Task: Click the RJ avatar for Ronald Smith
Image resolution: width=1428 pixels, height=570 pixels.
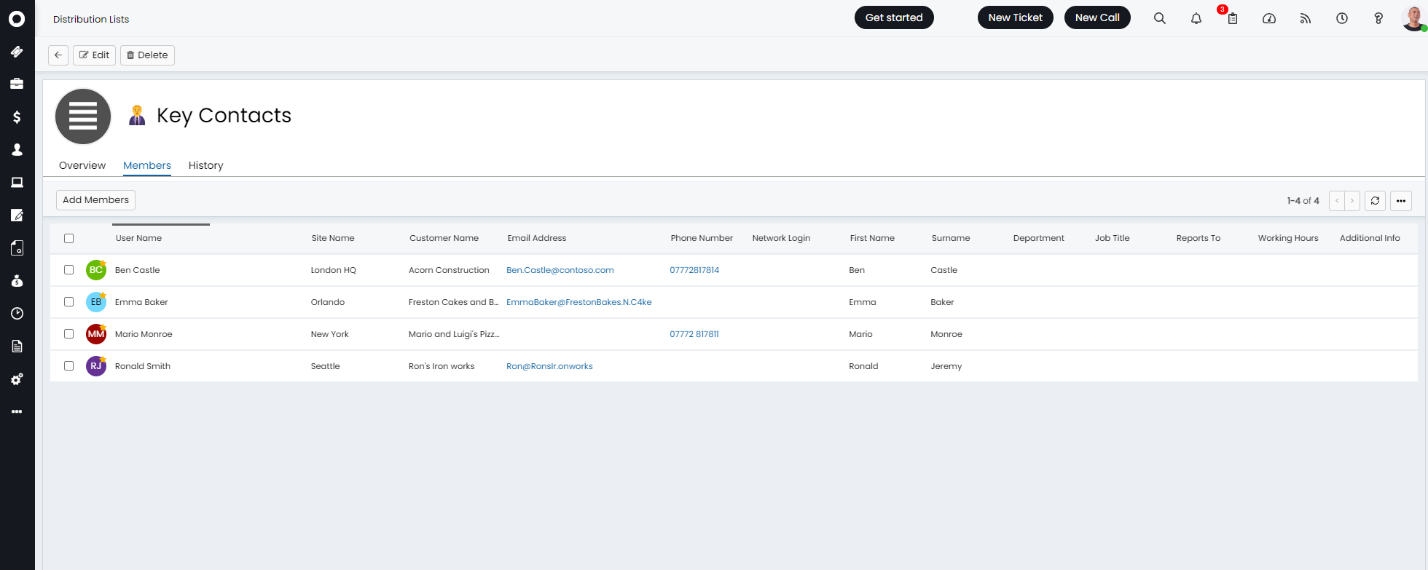Action: tap(96, 366)
